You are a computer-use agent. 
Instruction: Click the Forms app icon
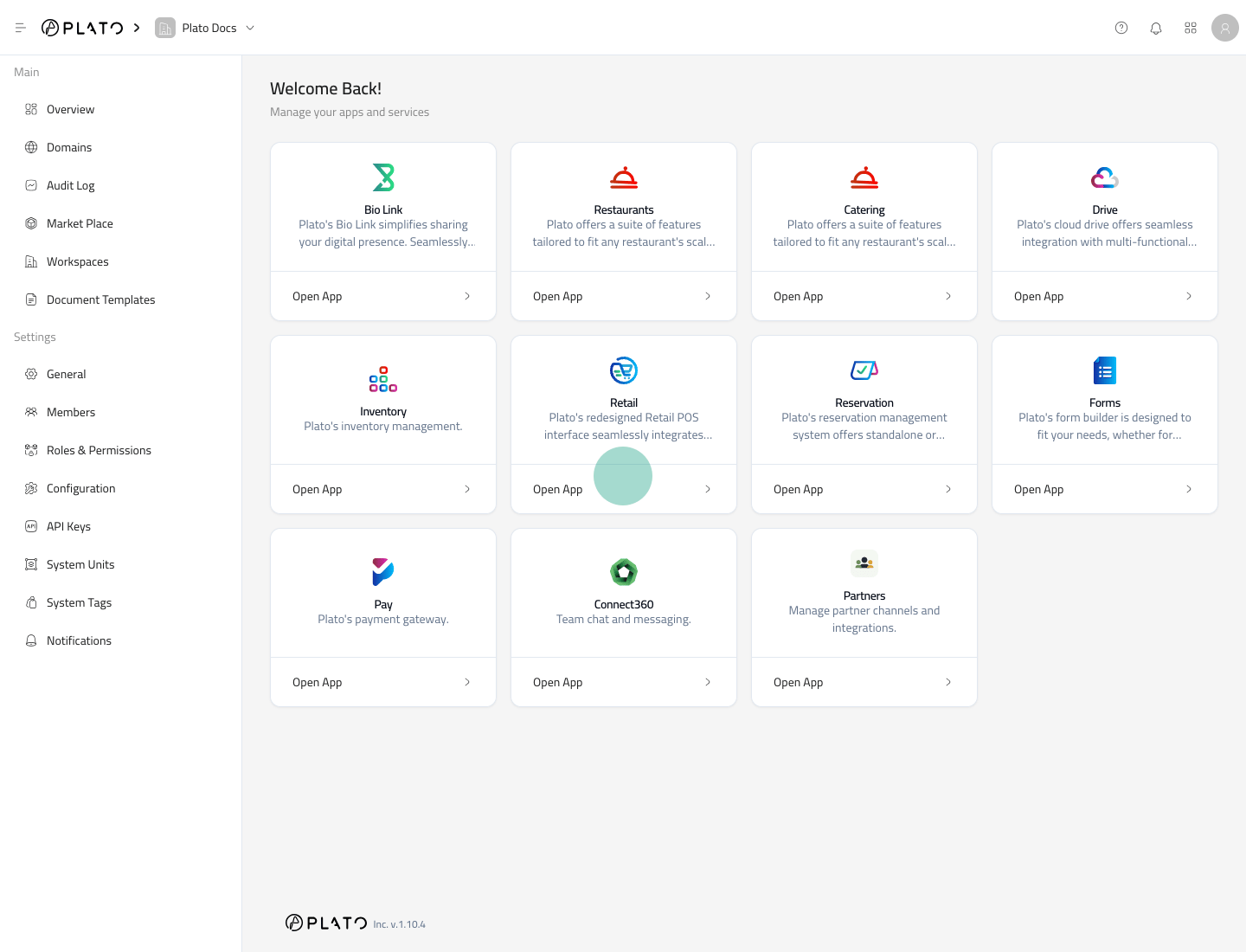tap(1105, 370)
